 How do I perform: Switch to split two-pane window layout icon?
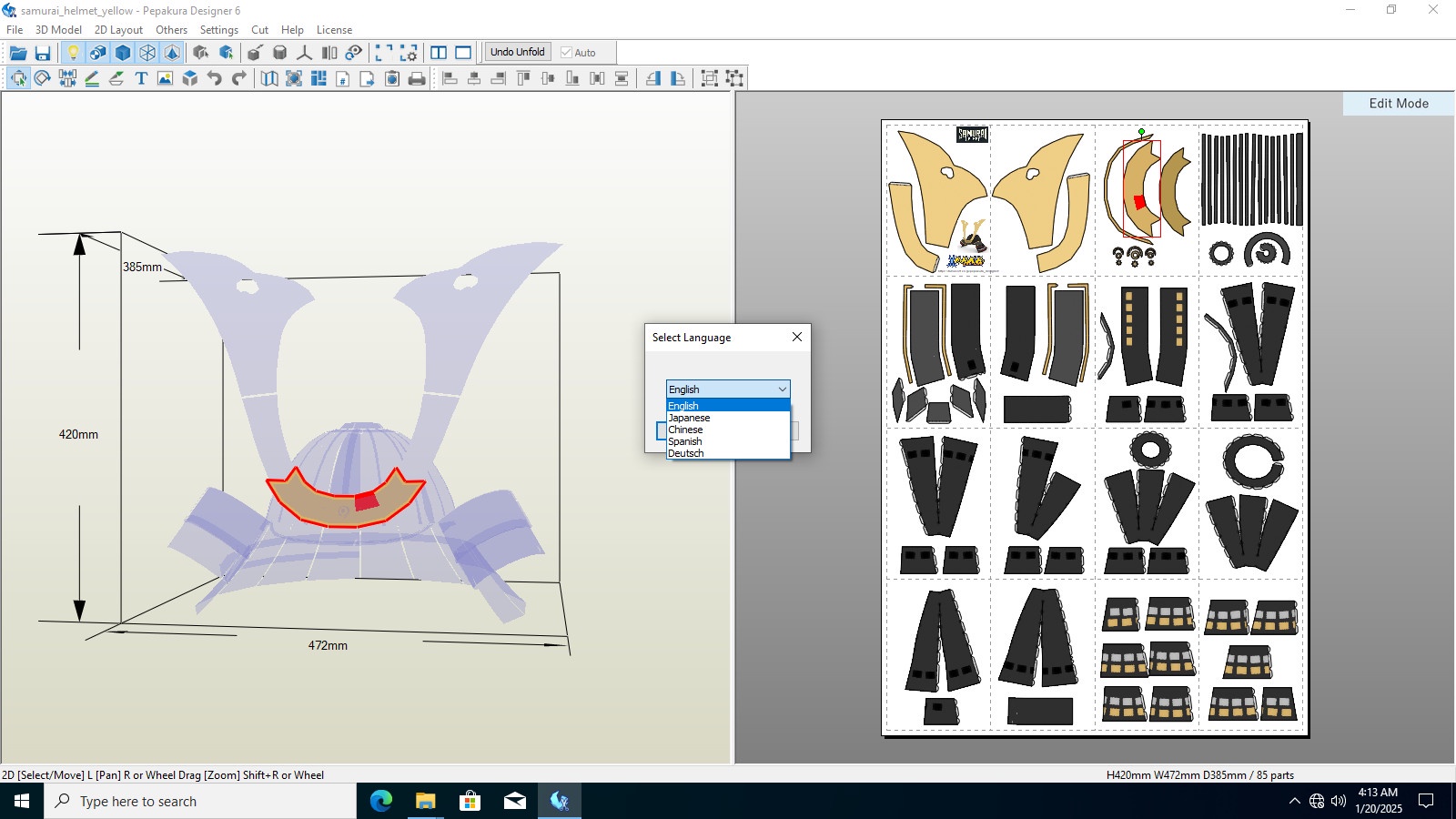point(439,53)
